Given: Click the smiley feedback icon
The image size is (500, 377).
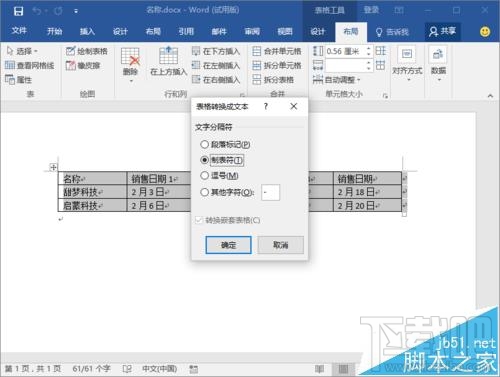Looking at the screenshot, I should pos(485,31).
